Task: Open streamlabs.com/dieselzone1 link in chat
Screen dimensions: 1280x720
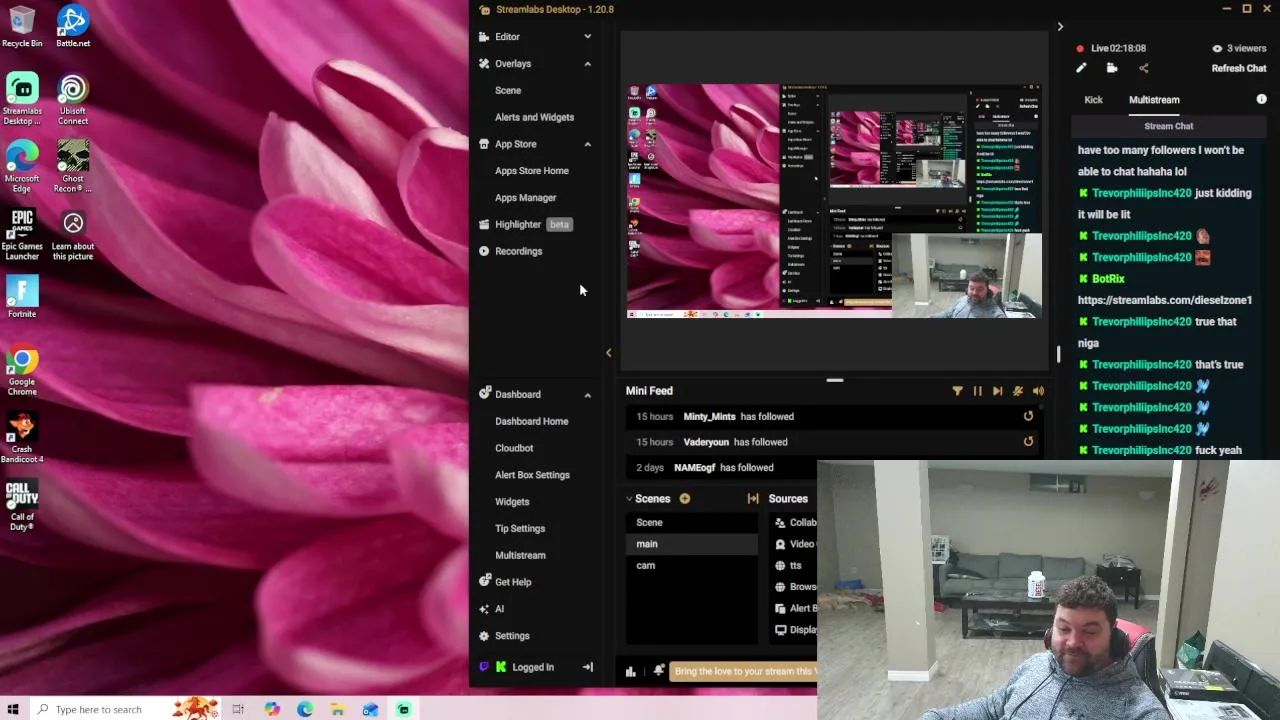Action: click(x=1164, y=300)
